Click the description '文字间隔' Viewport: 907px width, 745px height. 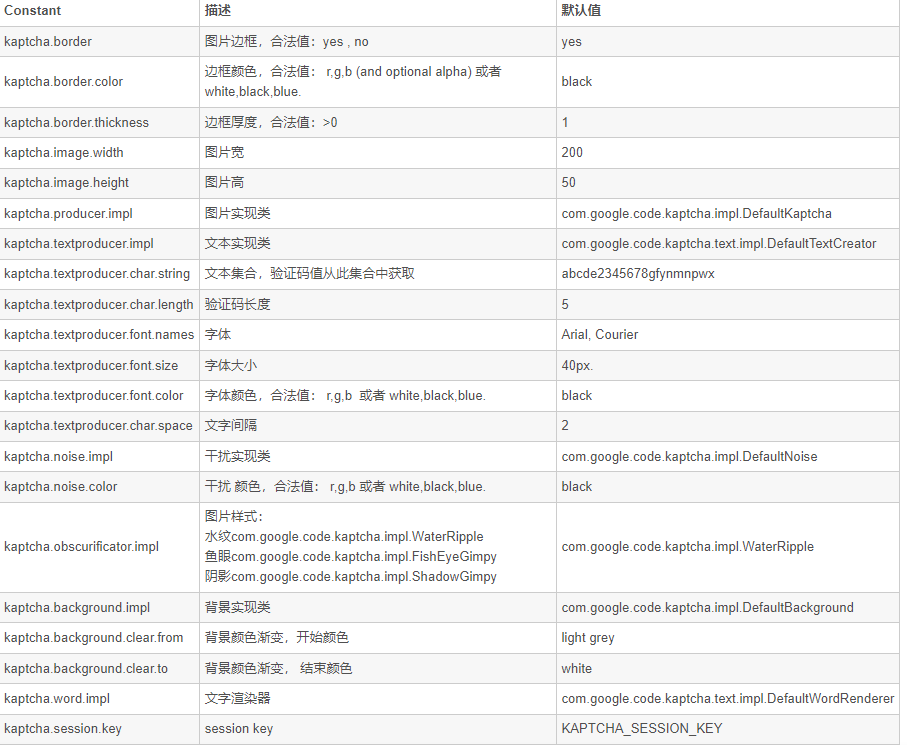tap(231, 426)
